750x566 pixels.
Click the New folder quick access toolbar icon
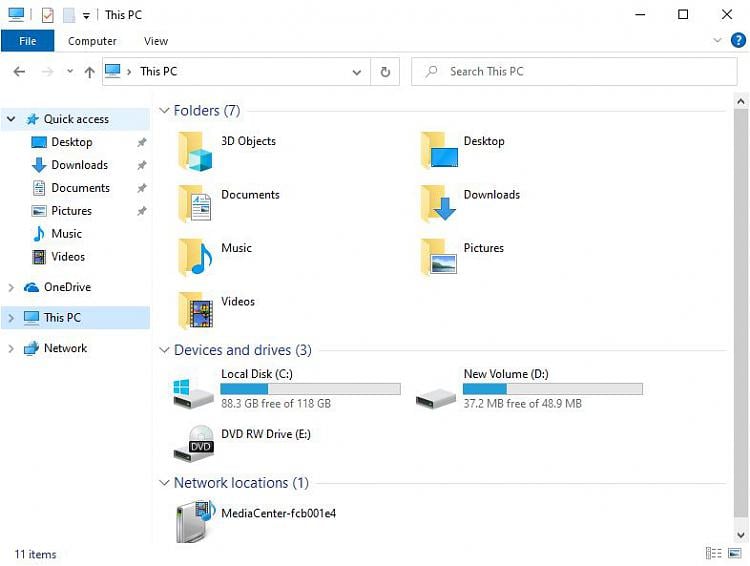click(69, 15)
